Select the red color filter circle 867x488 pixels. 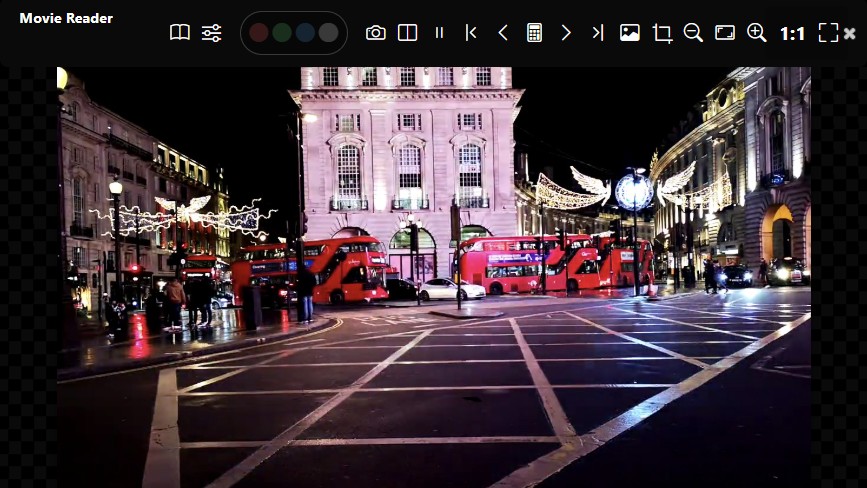[x=259, y=33]
